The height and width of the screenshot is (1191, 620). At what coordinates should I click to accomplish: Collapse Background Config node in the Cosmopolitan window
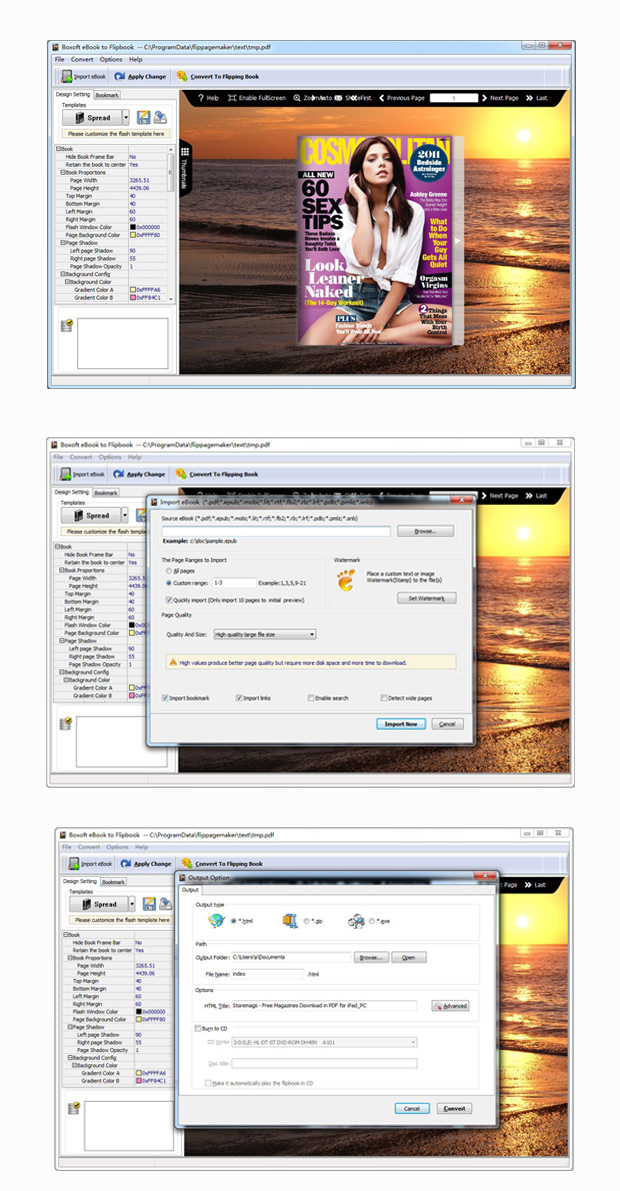[62, 274]
